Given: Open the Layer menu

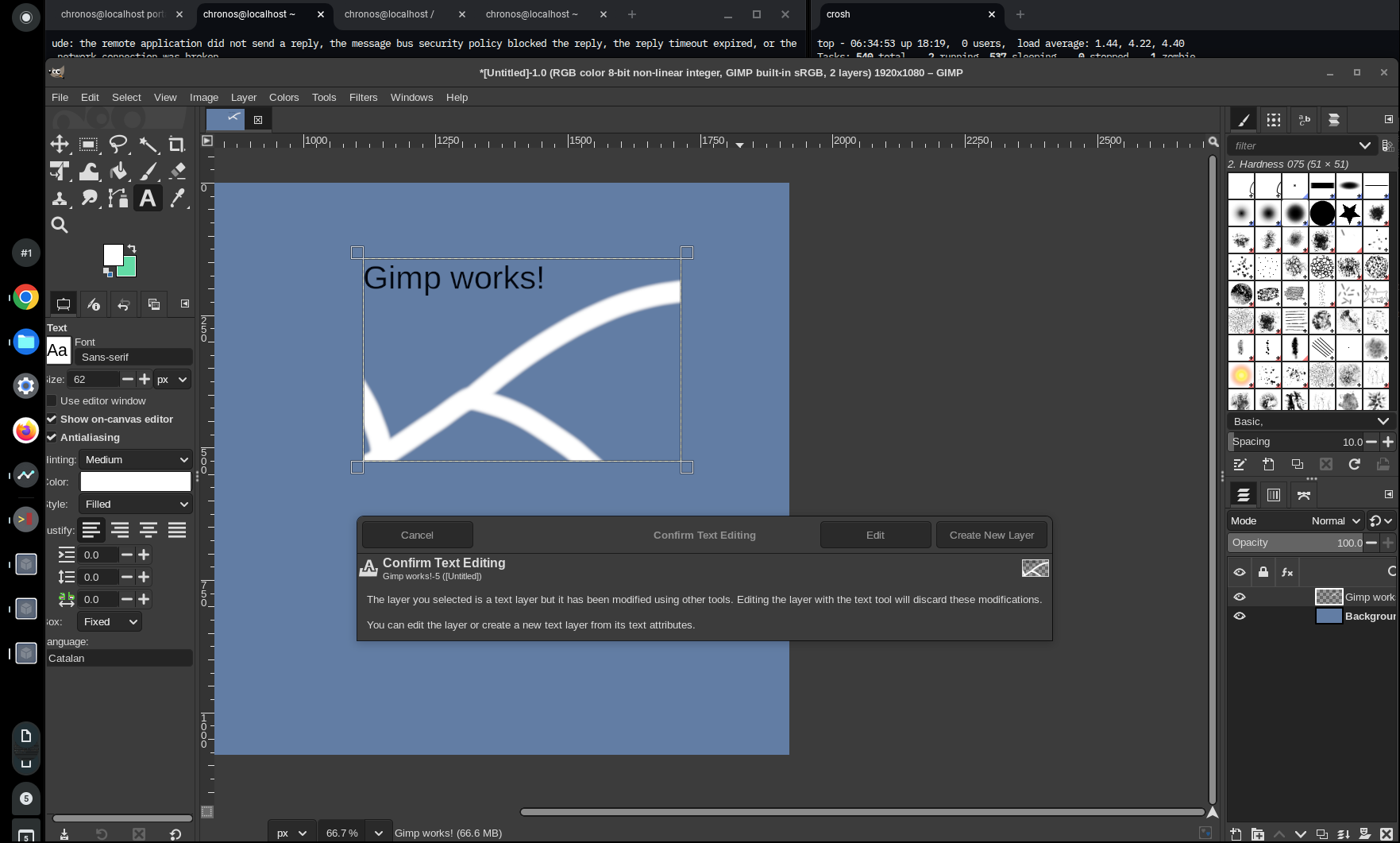Looking at the screenshot, I should click(243, 97).
